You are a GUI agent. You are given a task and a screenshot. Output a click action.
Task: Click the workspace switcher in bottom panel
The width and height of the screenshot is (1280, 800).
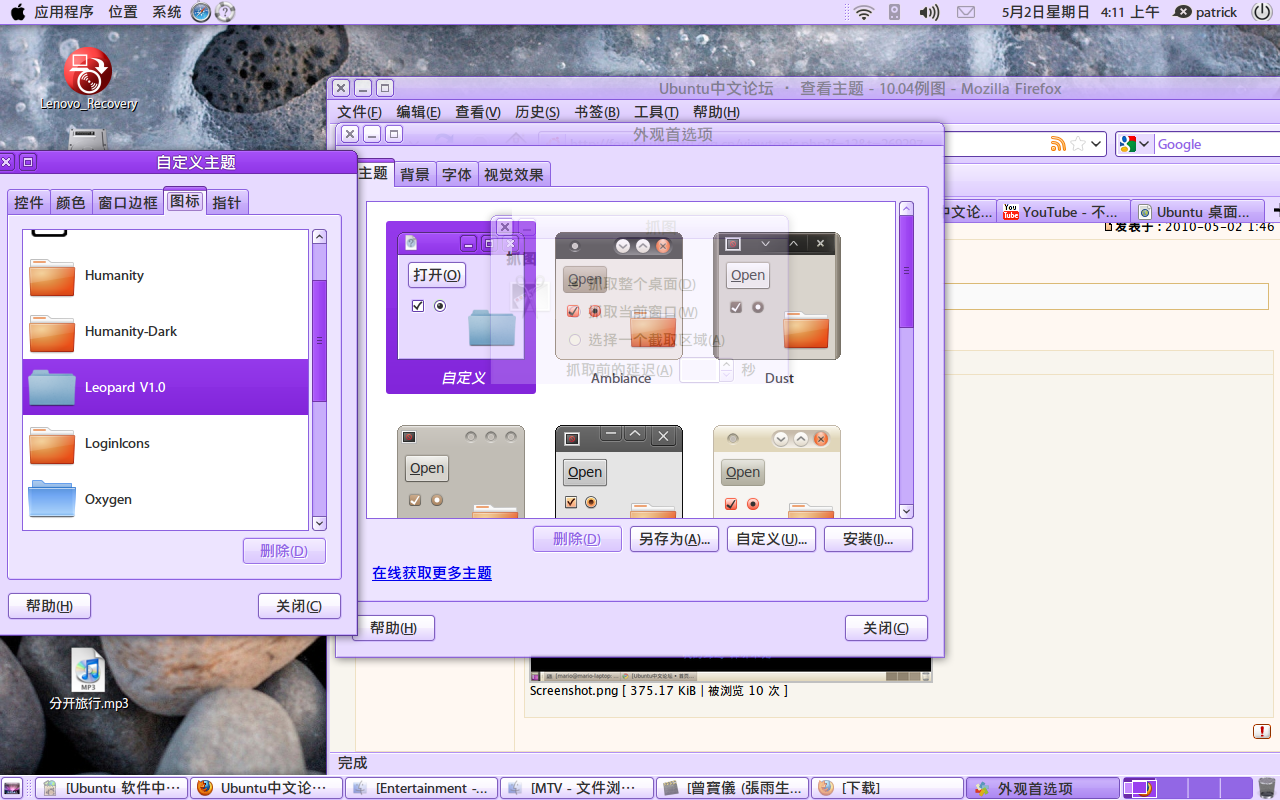click(1188, 788)
